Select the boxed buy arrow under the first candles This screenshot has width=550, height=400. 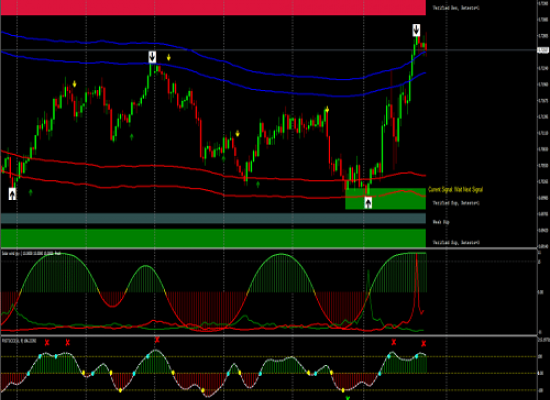12,194
